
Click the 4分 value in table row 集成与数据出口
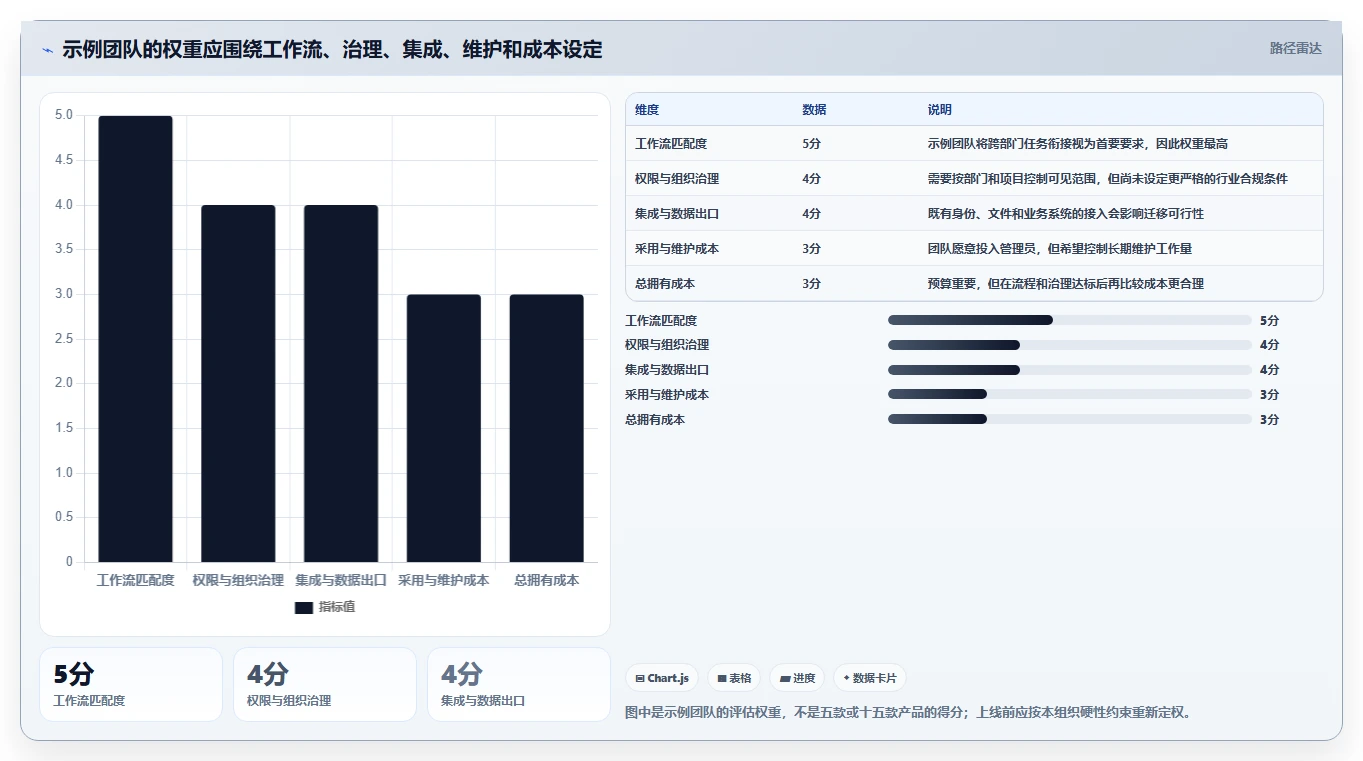[812, 214]
